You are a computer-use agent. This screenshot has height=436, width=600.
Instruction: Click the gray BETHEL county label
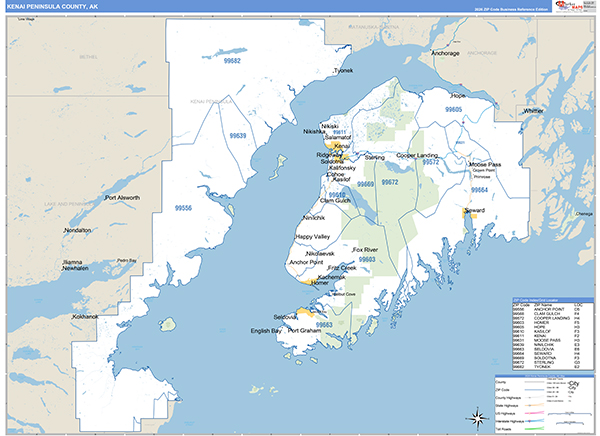(88, 57)
